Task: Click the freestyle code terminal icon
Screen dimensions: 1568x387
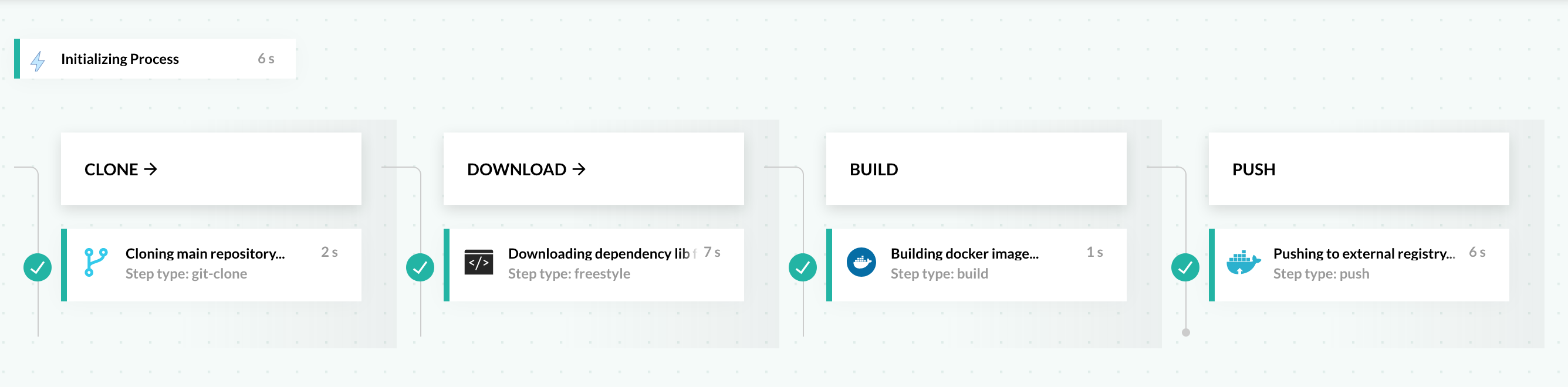Action: [478, 262]
